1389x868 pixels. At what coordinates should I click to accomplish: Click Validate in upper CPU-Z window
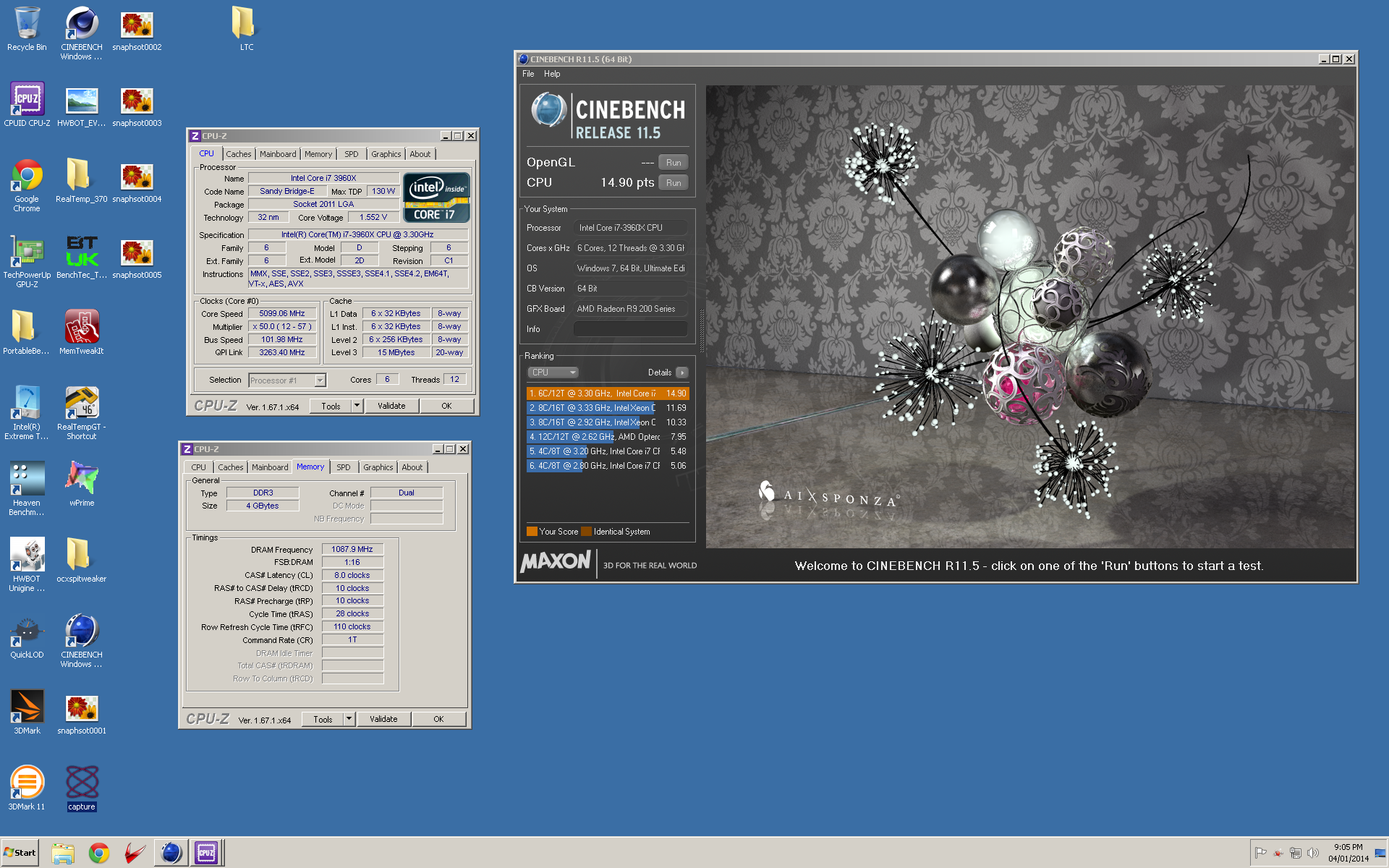coord(391,407)
